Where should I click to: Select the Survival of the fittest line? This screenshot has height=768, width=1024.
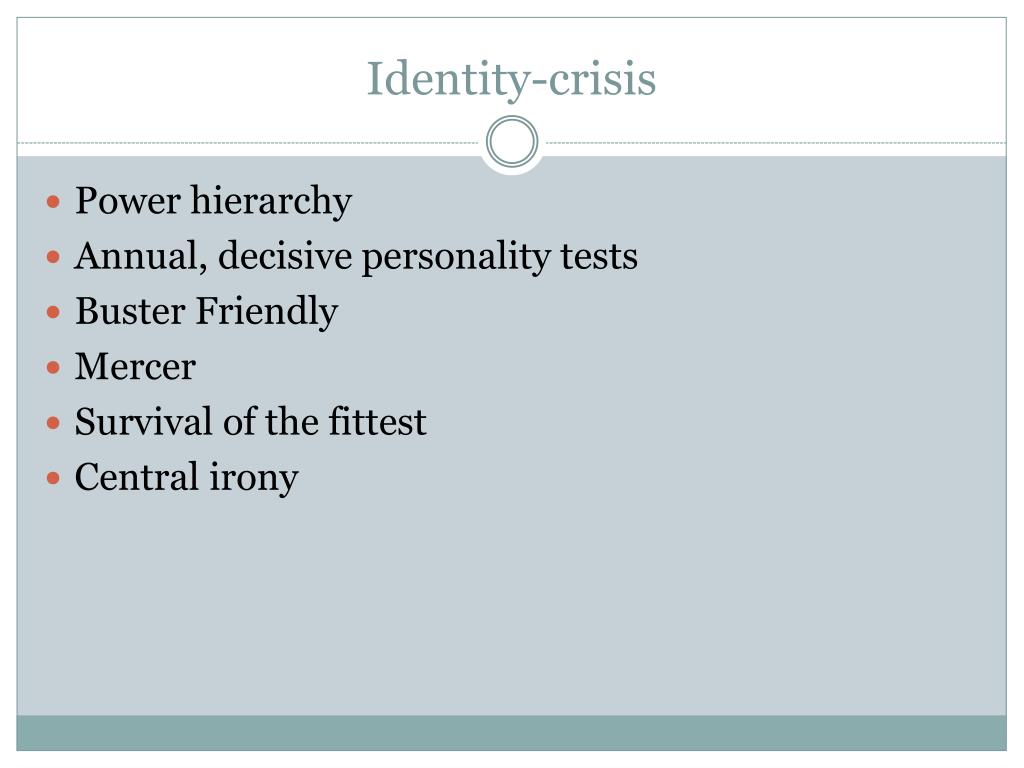(x=251, y=421)
